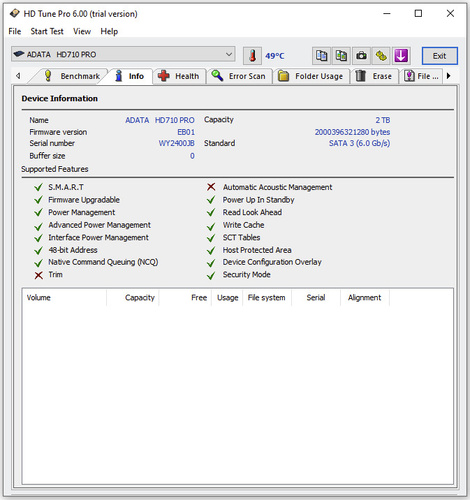Click the File system column header

point(267,298)
